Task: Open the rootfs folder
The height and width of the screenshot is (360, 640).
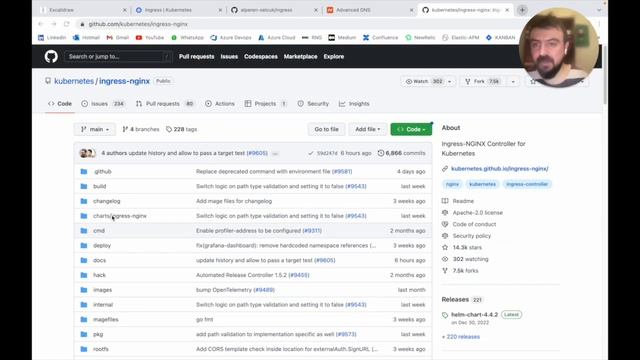Action: (101, 349)
